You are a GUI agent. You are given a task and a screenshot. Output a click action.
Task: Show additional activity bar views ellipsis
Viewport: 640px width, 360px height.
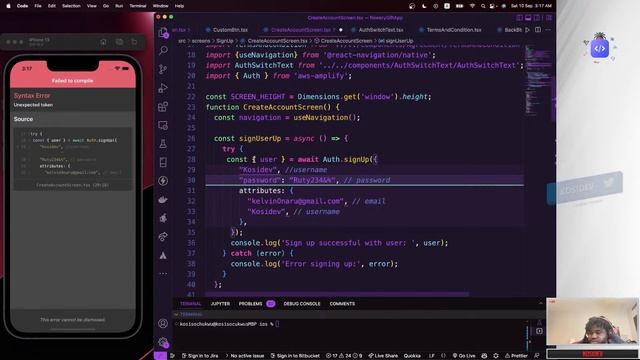point(163,273)
